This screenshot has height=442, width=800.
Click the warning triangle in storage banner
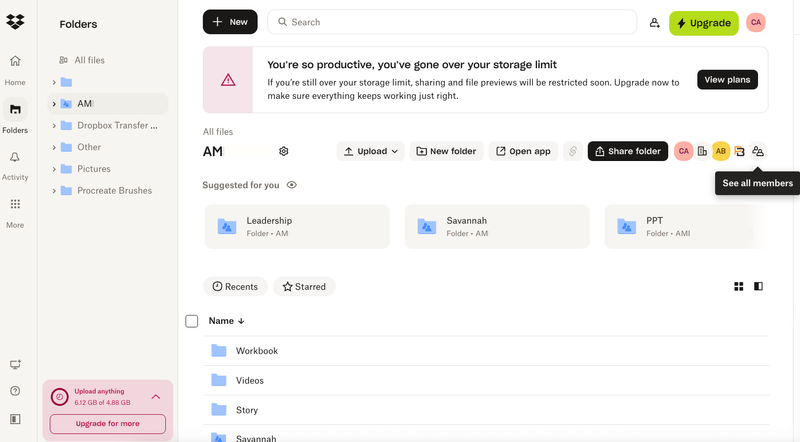(x=228, y=80)
